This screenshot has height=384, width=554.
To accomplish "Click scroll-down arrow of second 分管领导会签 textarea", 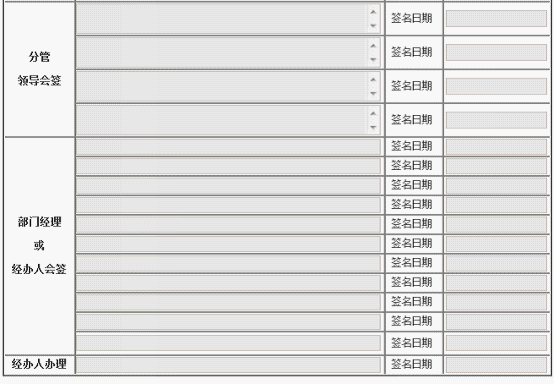I will click(x=373, y=60).
